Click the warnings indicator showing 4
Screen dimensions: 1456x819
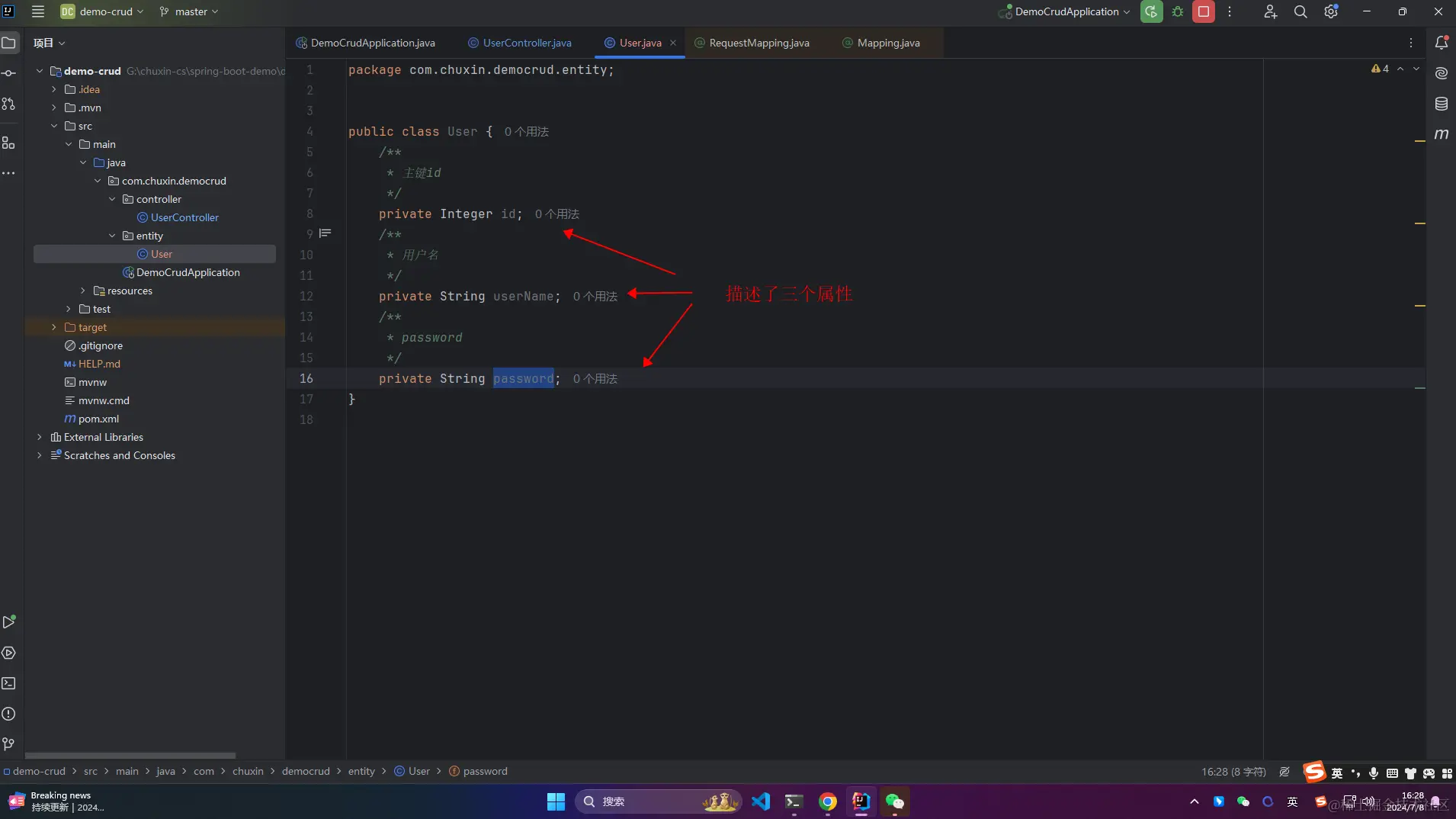(1380, 69)
